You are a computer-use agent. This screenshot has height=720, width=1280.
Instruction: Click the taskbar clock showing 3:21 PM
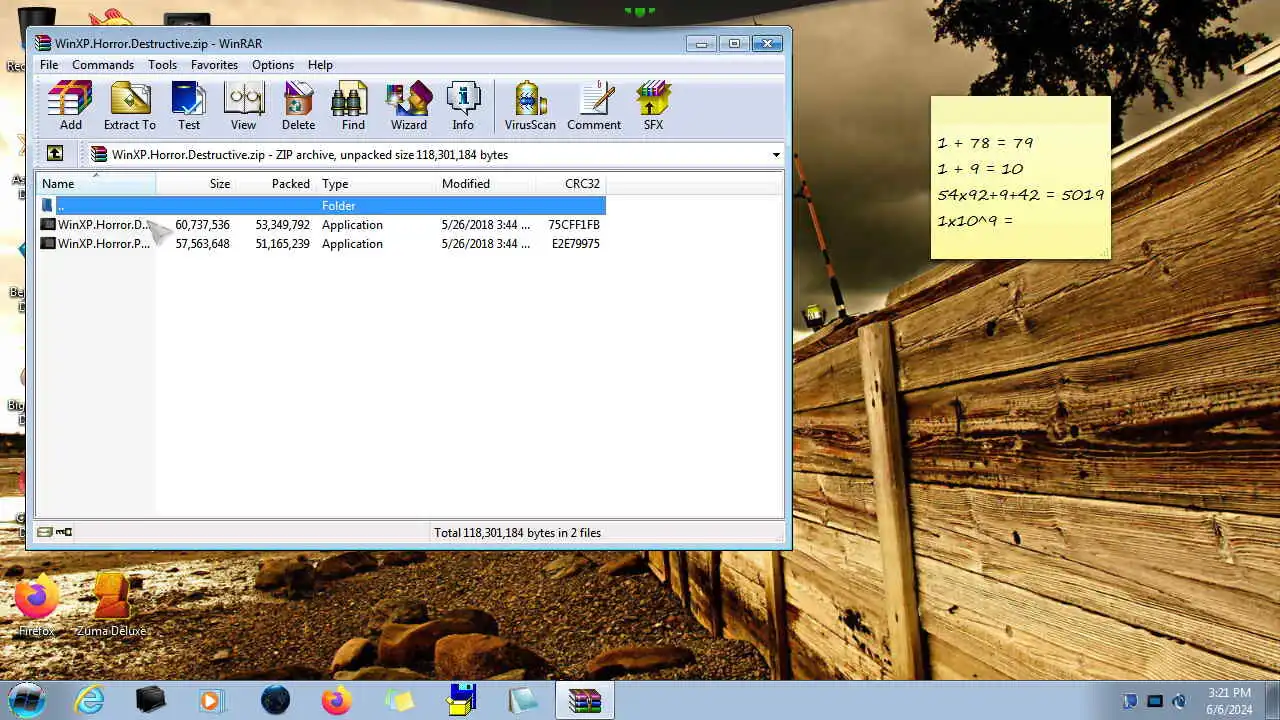pos(1229,701)
